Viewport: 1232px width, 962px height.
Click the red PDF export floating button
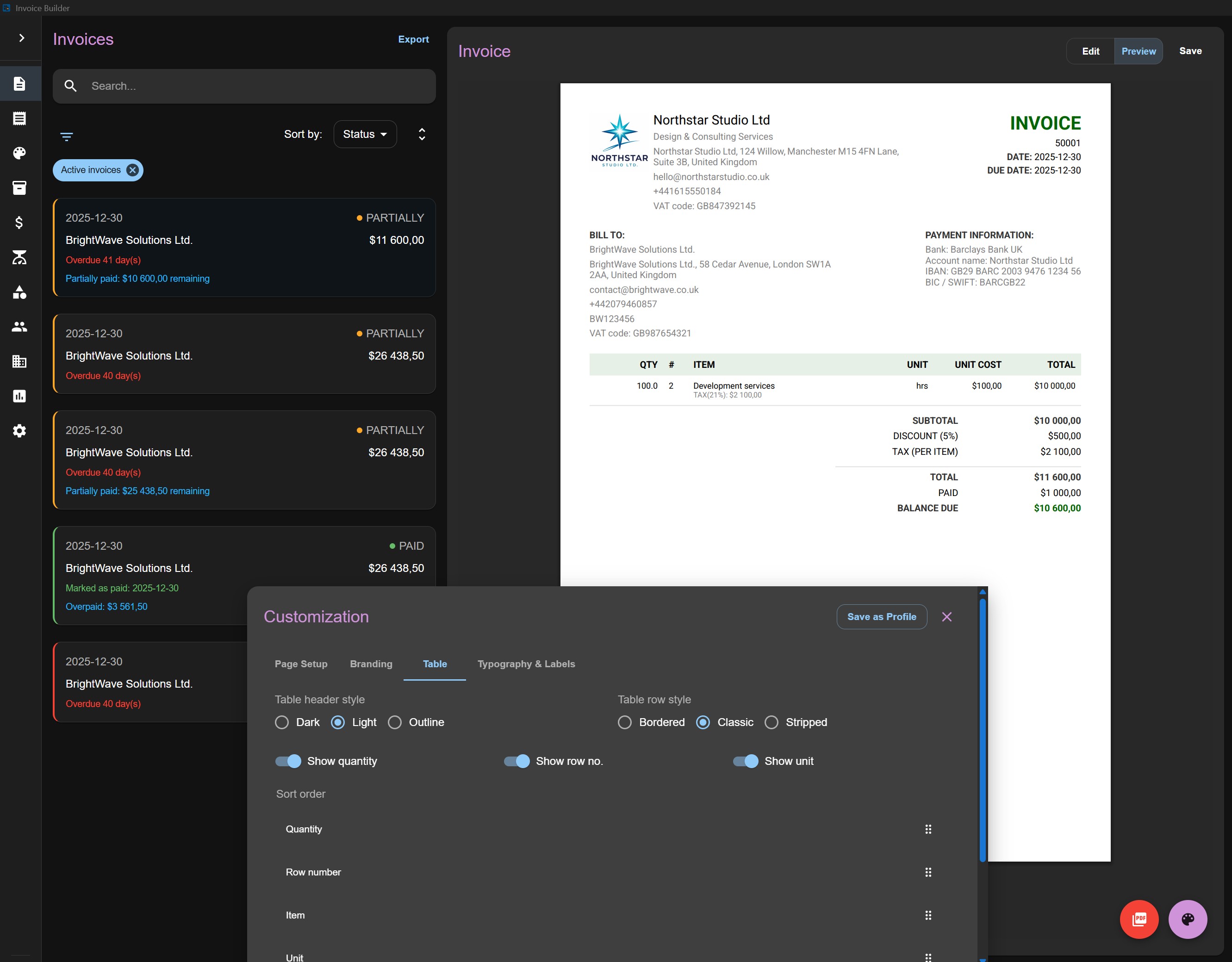tap(1139, 919)
